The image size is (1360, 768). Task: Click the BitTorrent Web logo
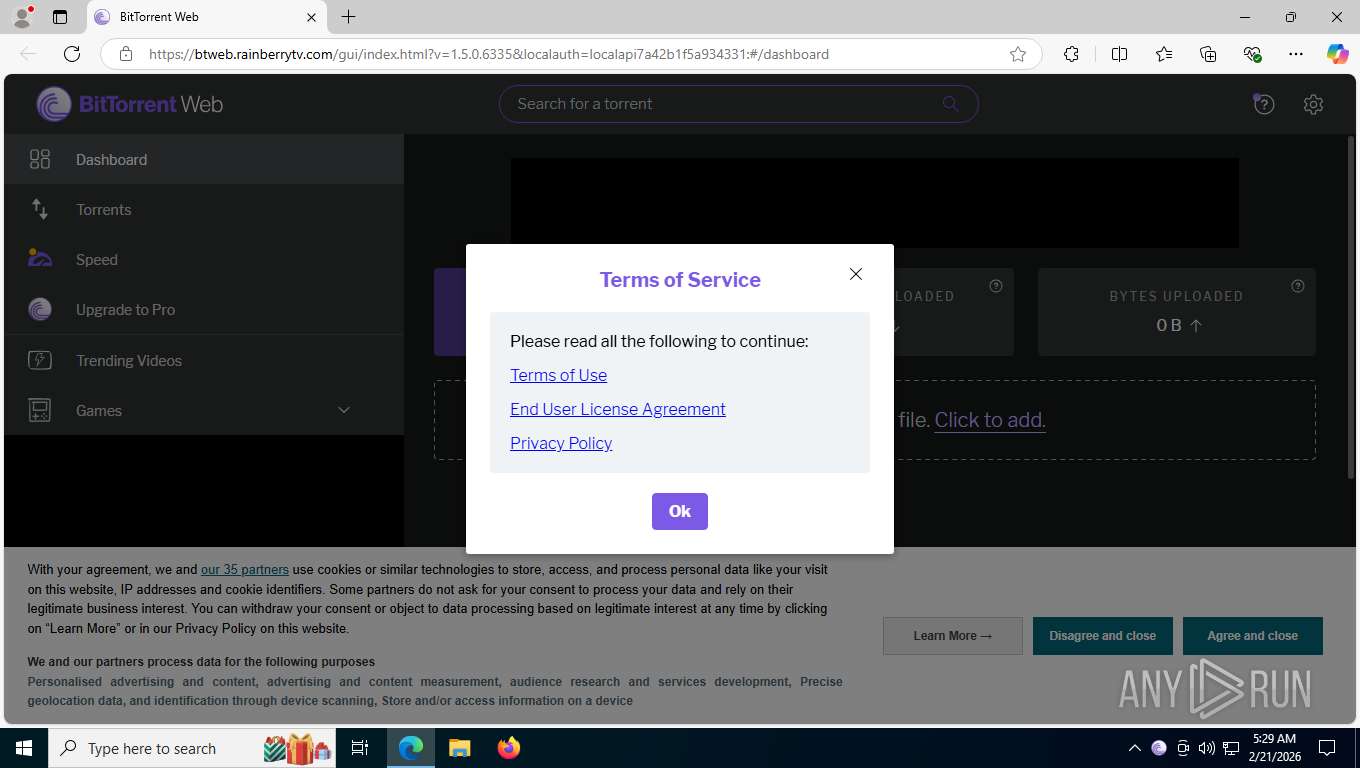coord(130,104)
